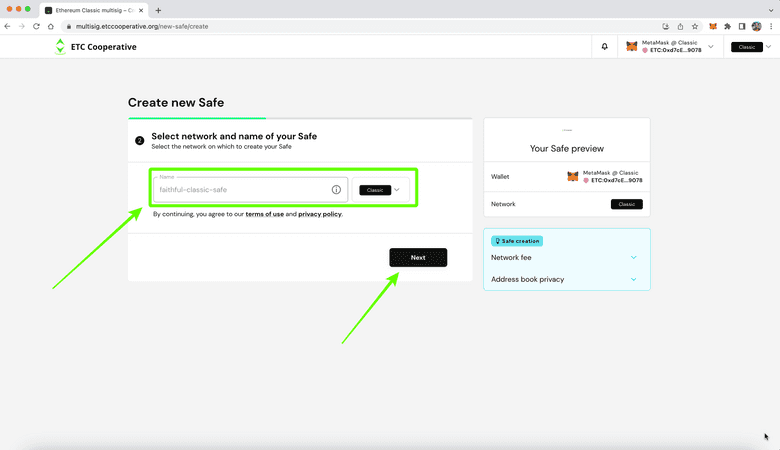Click the ETC Cooperative logo

pyautogui.click(x=96, y=47)
